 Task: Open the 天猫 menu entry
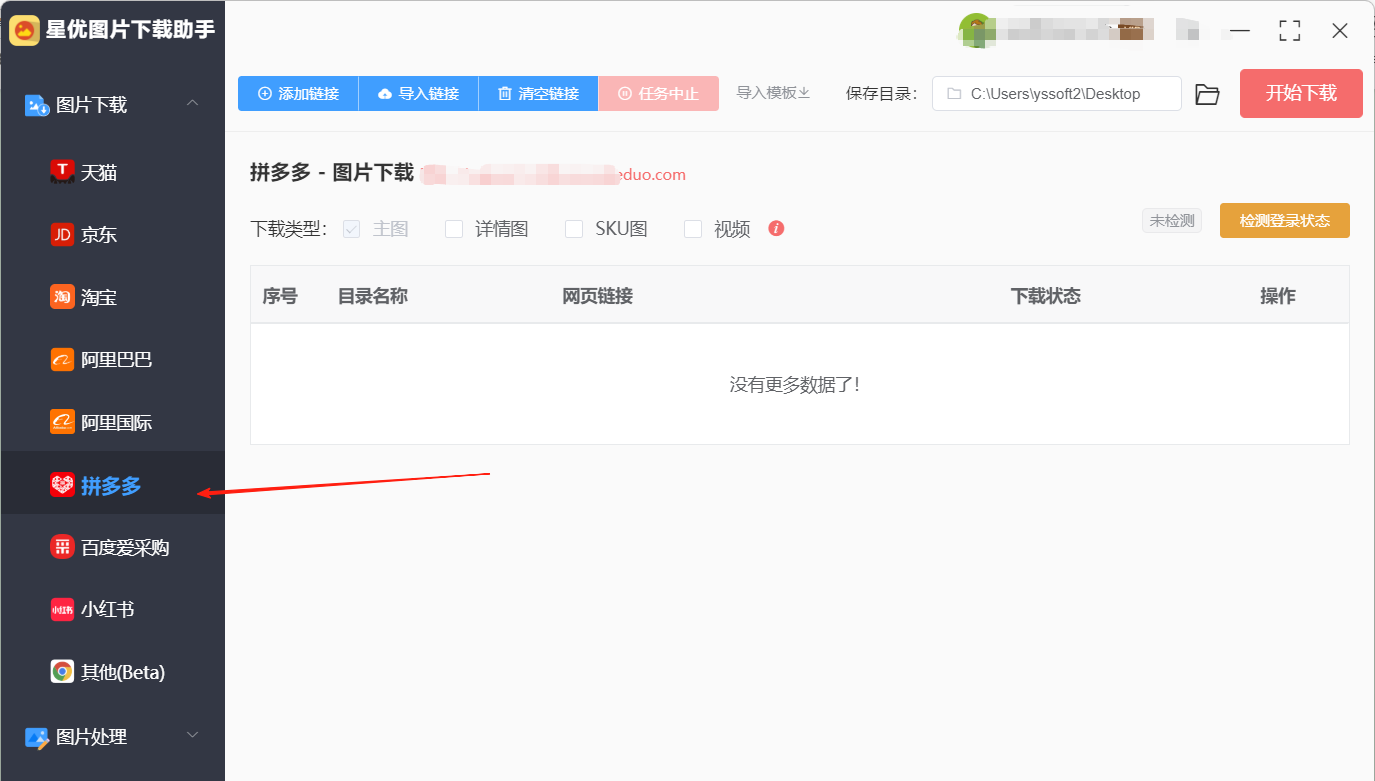[x=113, y=172]
